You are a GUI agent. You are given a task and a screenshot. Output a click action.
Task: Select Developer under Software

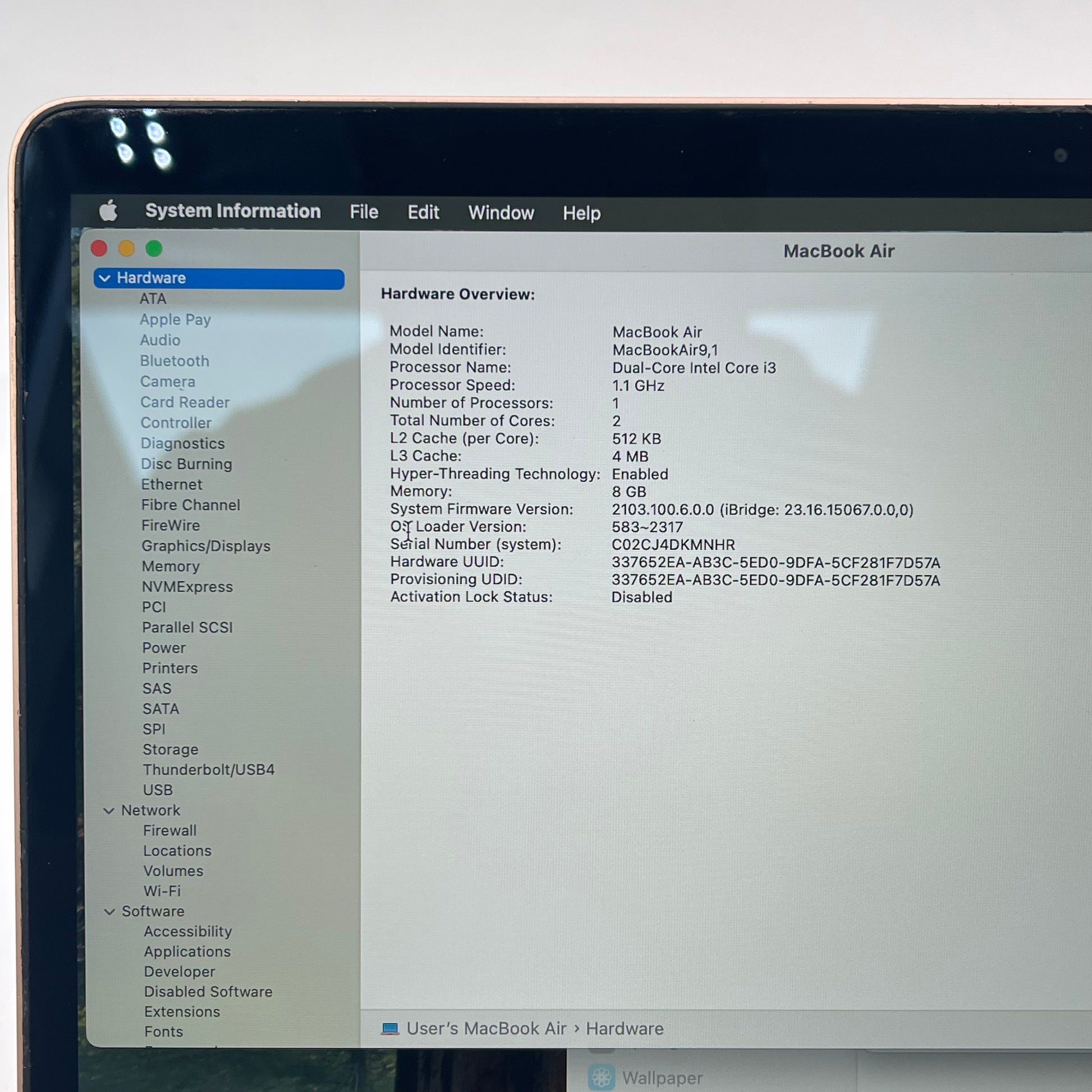coord(179,972)
